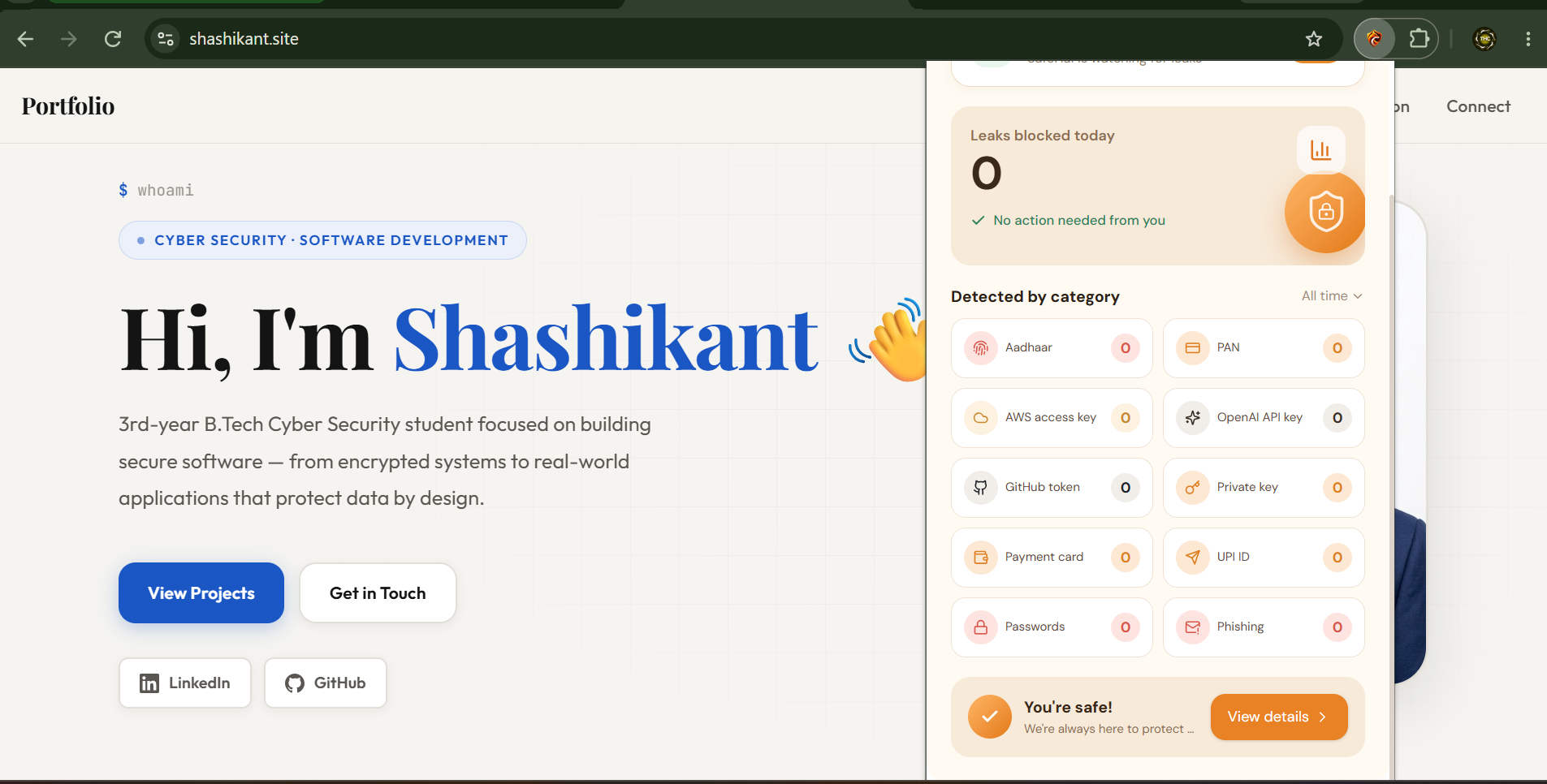The width and height of the screenshot is (1547, 784).
Task: Click the View details button
Action: pos(1279,717)
